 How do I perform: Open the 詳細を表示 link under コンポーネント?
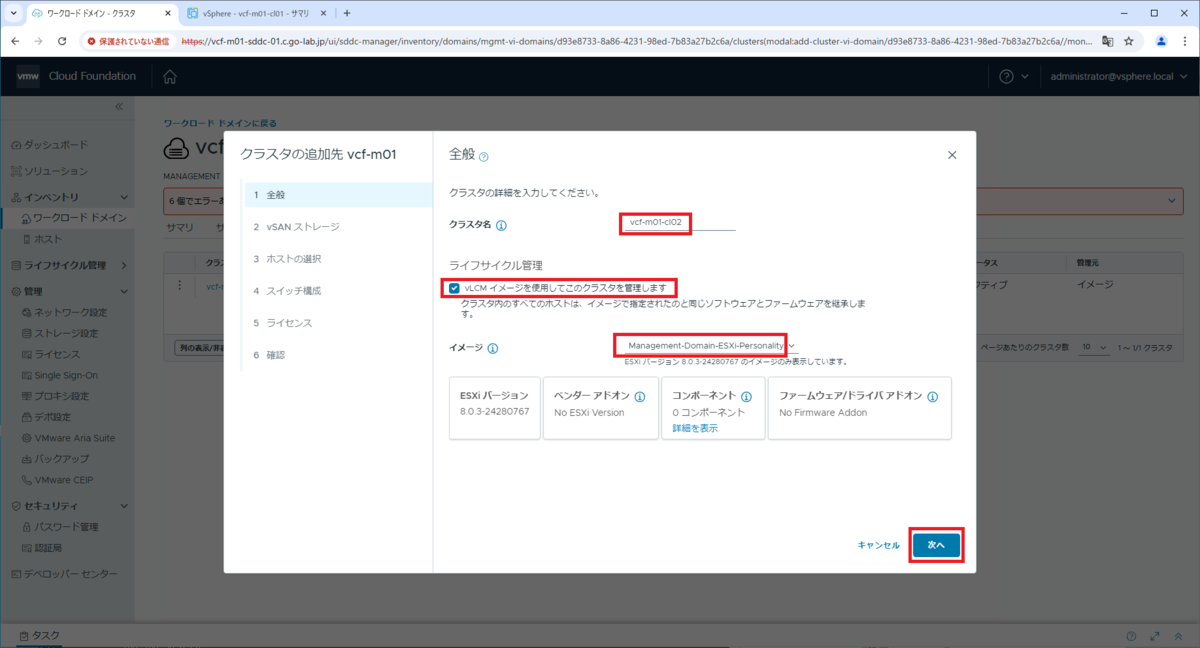pyautogui.click(x=695, y=428)
